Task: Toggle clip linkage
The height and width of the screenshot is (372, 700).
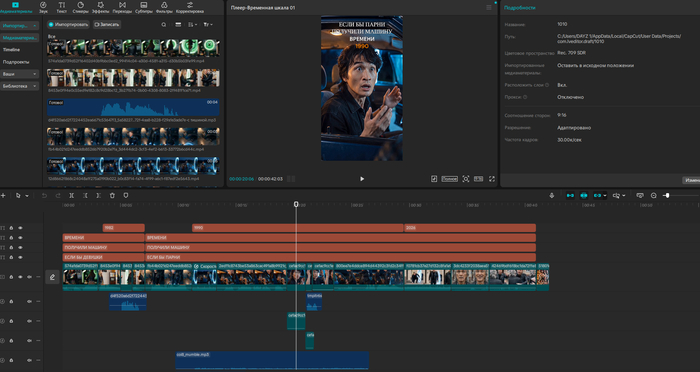Action: coord(597,196)
